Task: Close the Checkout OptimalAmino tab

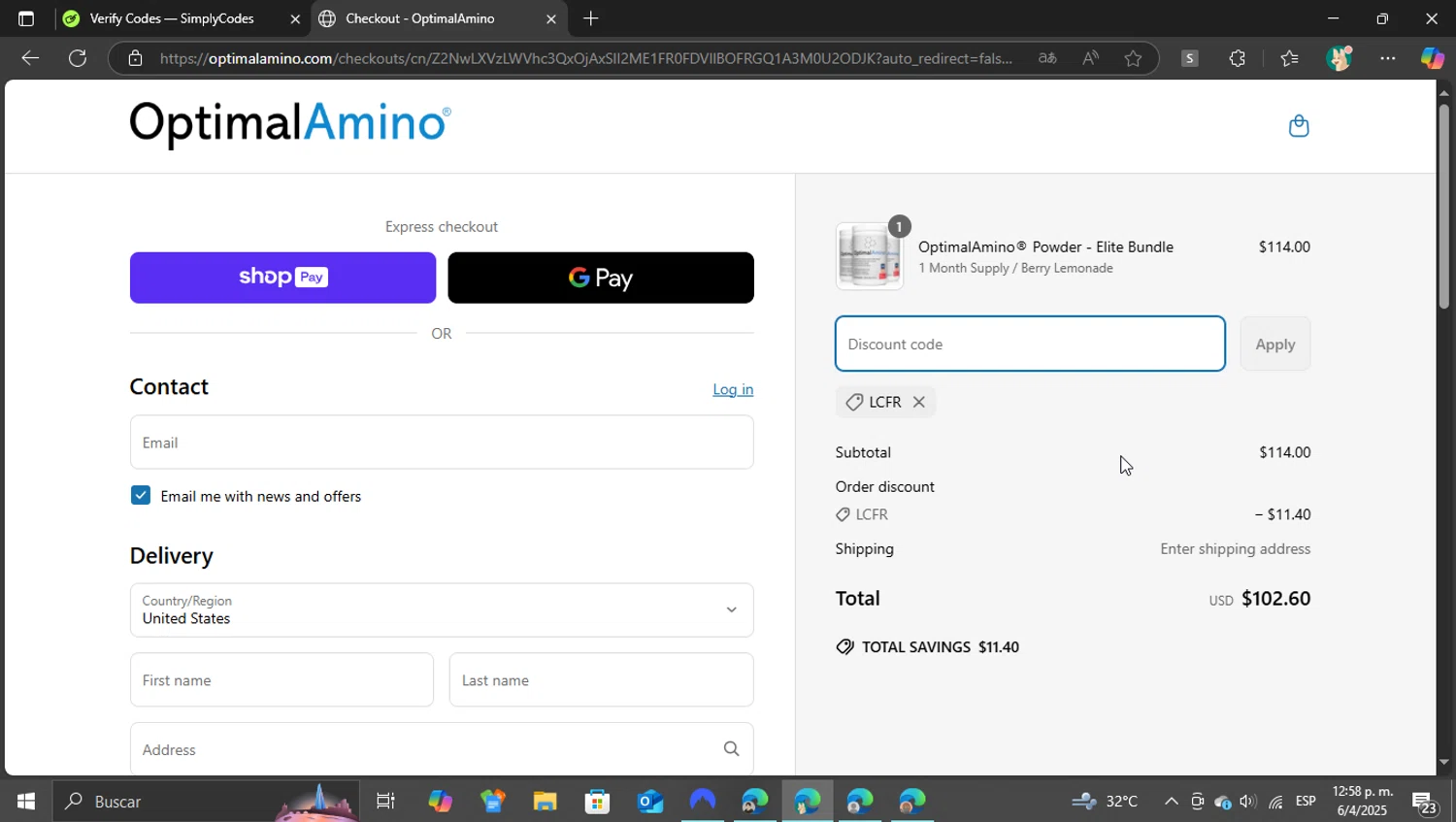Action: tap(550, 18)
